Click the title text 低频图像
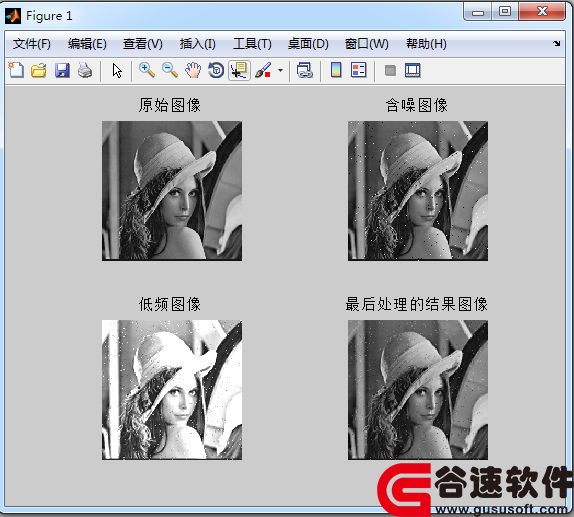The image size is (574, 517). (x=170, y=304)
